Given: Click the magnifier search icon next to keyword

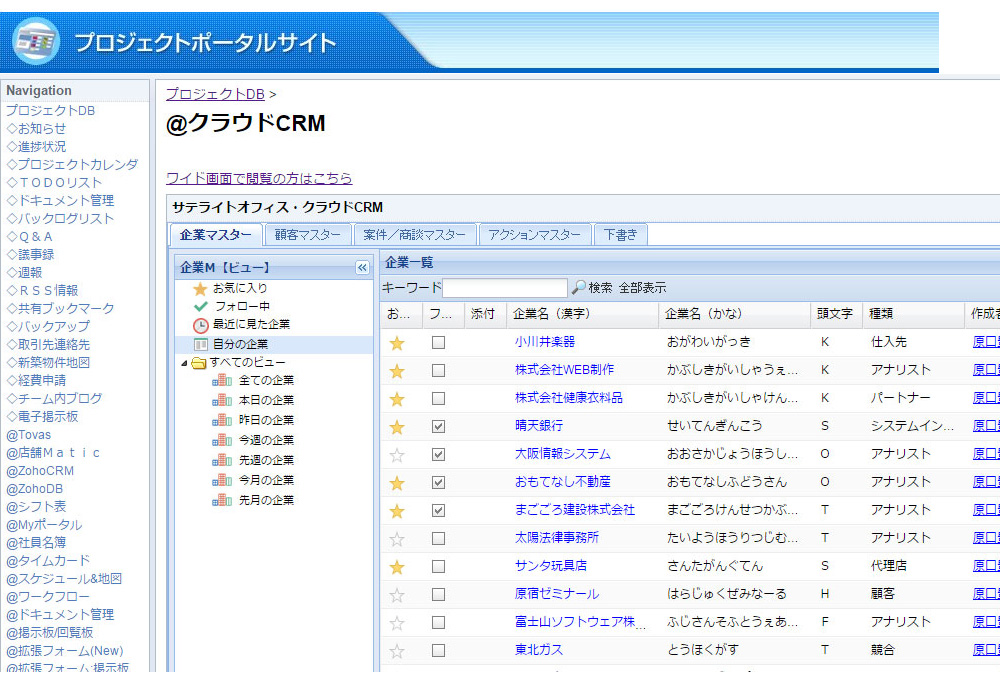Looking at the screenshot, I should tap(578, 288).
